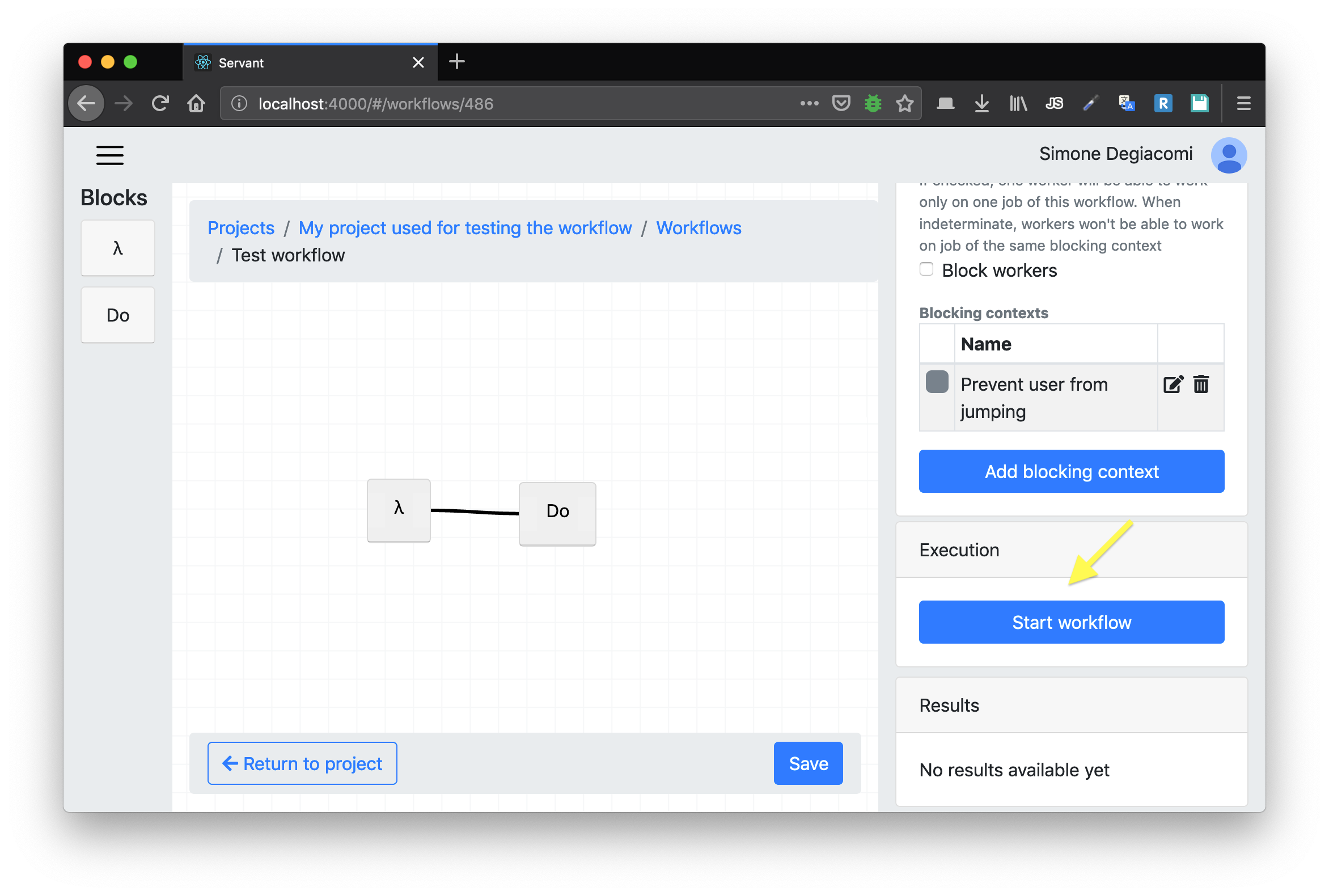Screen dimensions: 1329x896
Task: Delete the 'Prevent user from jumping' context
Action: point(1200,384)
